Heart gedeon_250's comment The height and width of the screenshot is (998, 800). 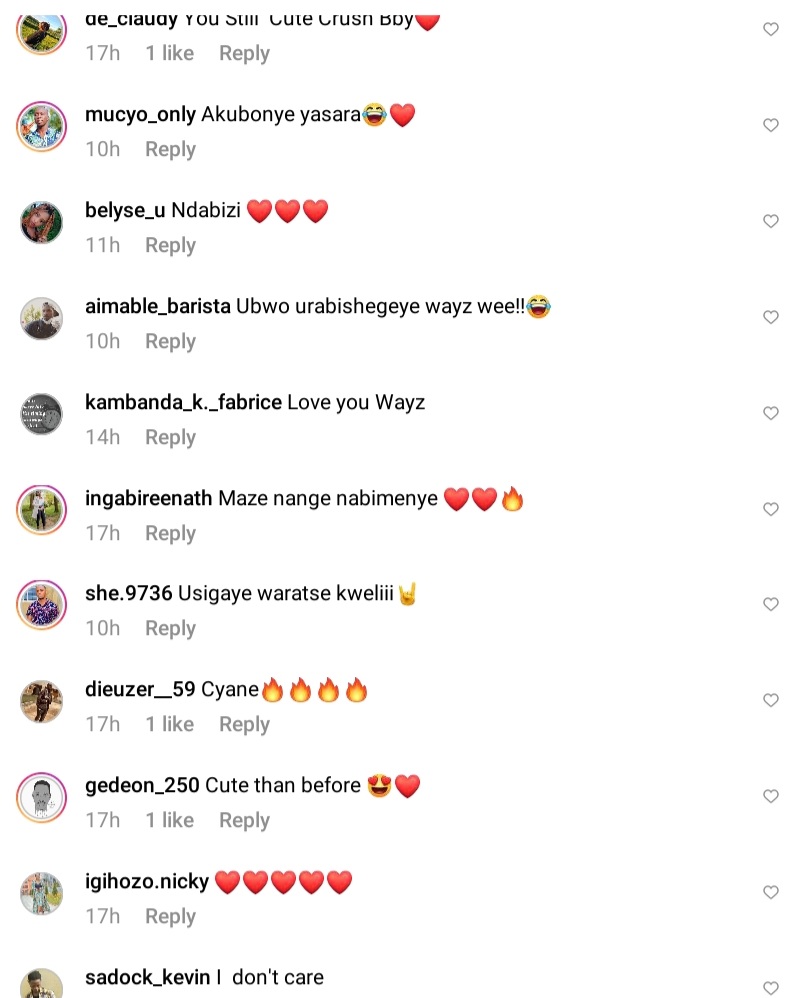point(771,796)
